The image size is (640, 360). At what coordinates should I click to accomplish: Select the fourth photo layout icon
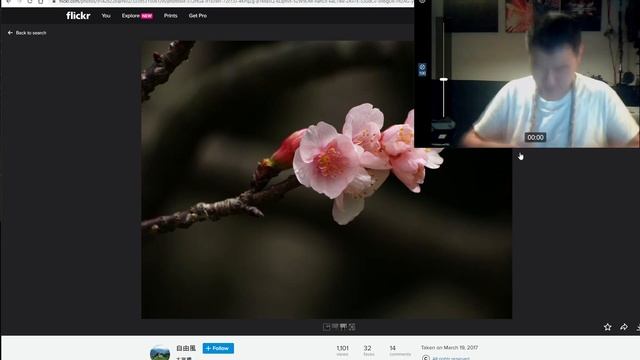(x=352, y=327)
